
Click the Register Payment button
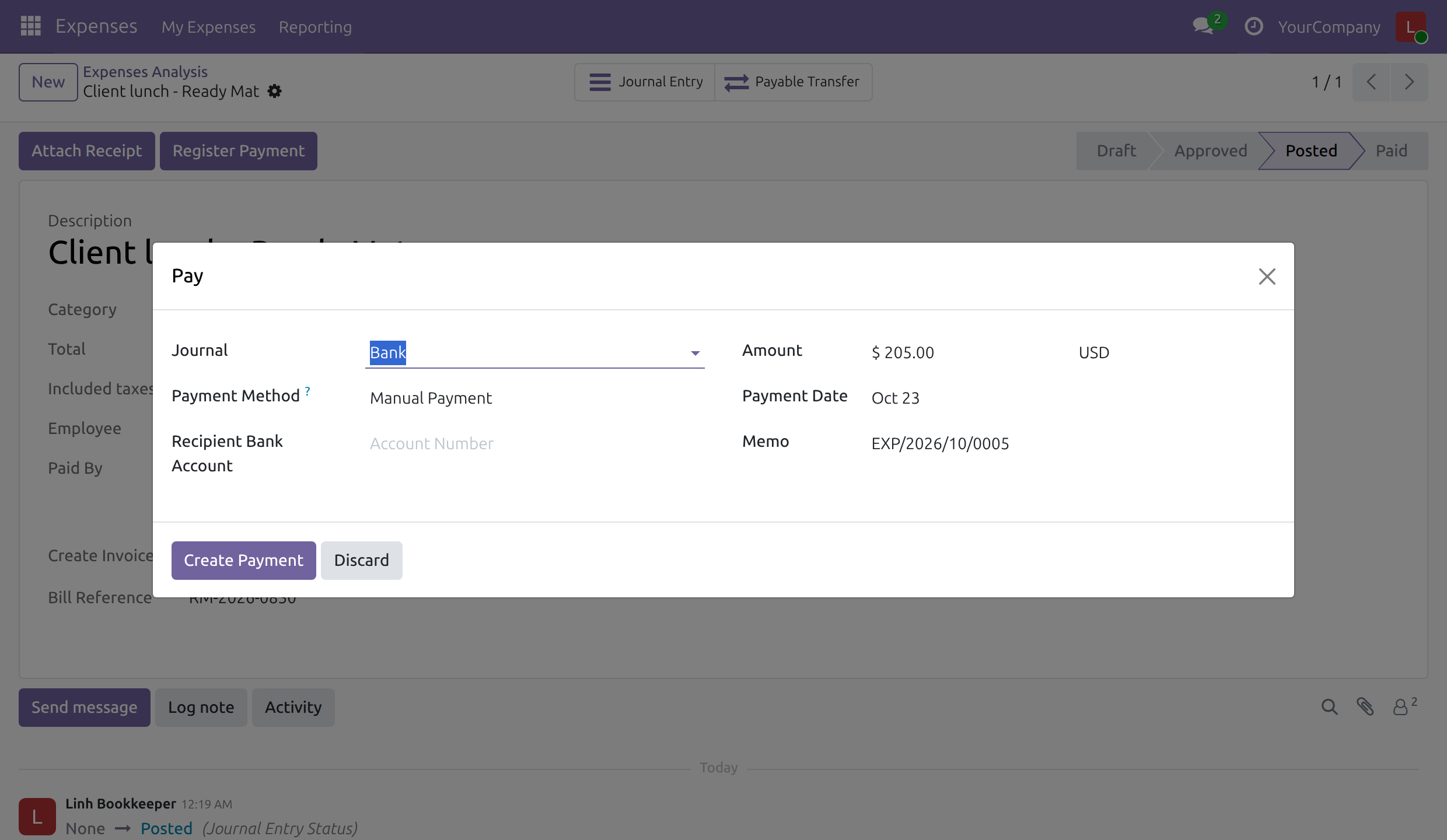[239, 151]
